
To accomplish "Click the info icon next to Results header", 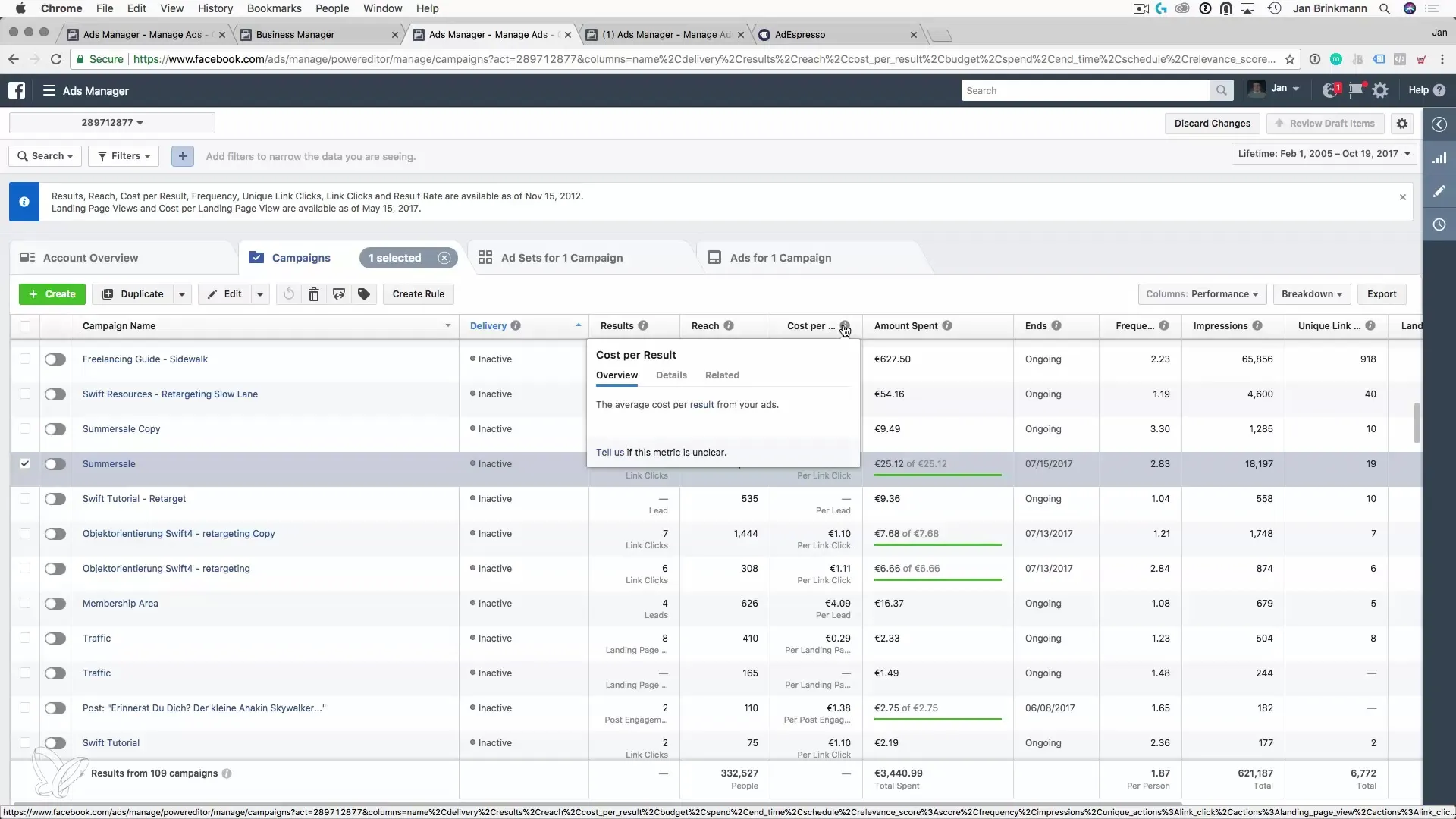I will point(643,326).
